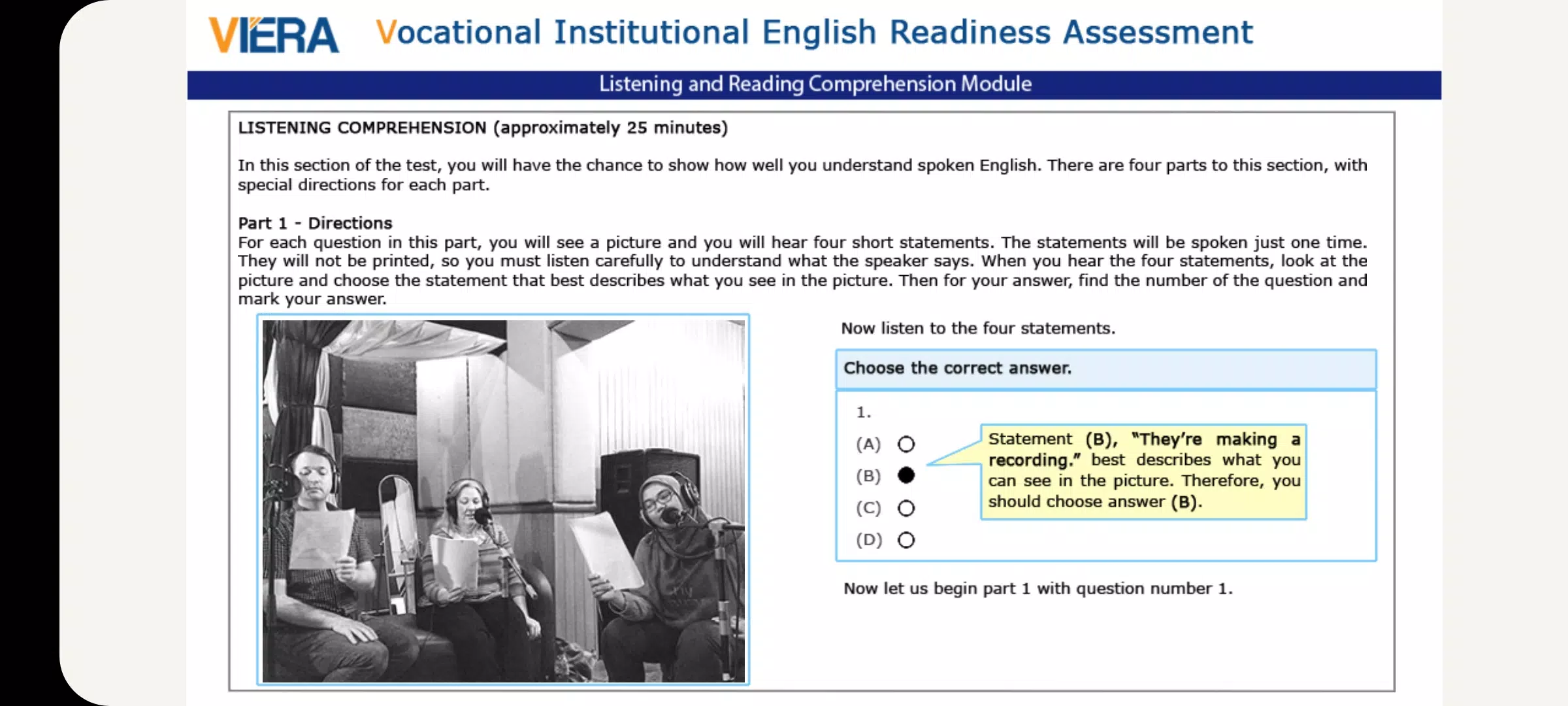Click the 'Part 1 - Directions' heading

click(x=315, y=224)
